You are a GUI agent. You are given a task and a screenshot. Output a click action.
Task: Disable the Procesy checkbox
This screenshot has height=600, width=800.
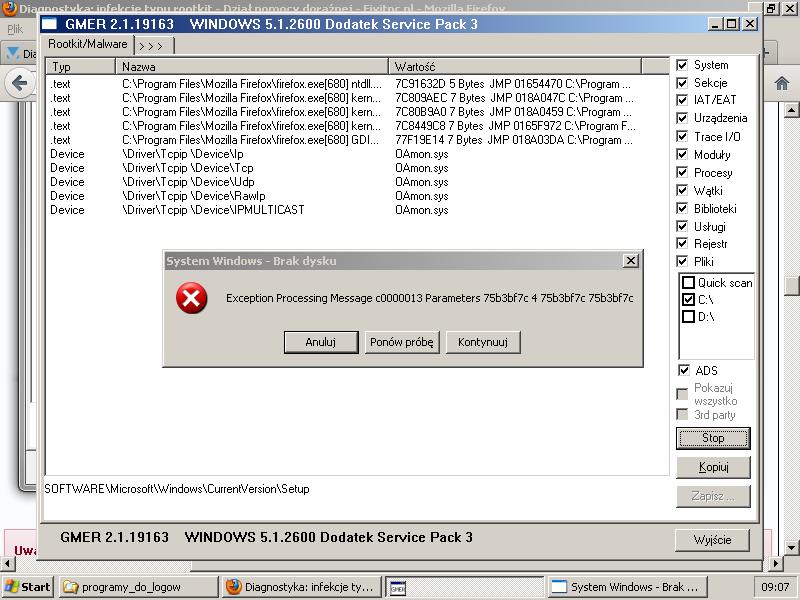click(682, 172)
